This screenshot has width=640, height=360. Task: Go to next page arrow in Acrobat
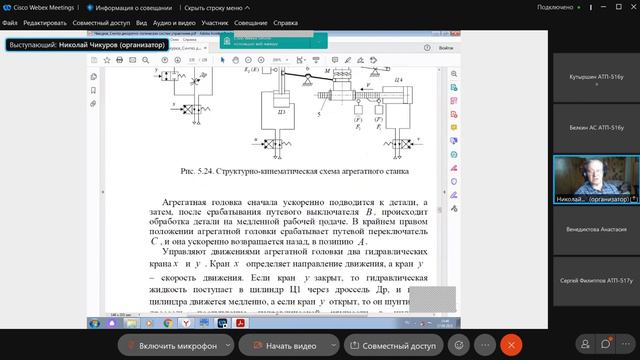tap(178, 60)
